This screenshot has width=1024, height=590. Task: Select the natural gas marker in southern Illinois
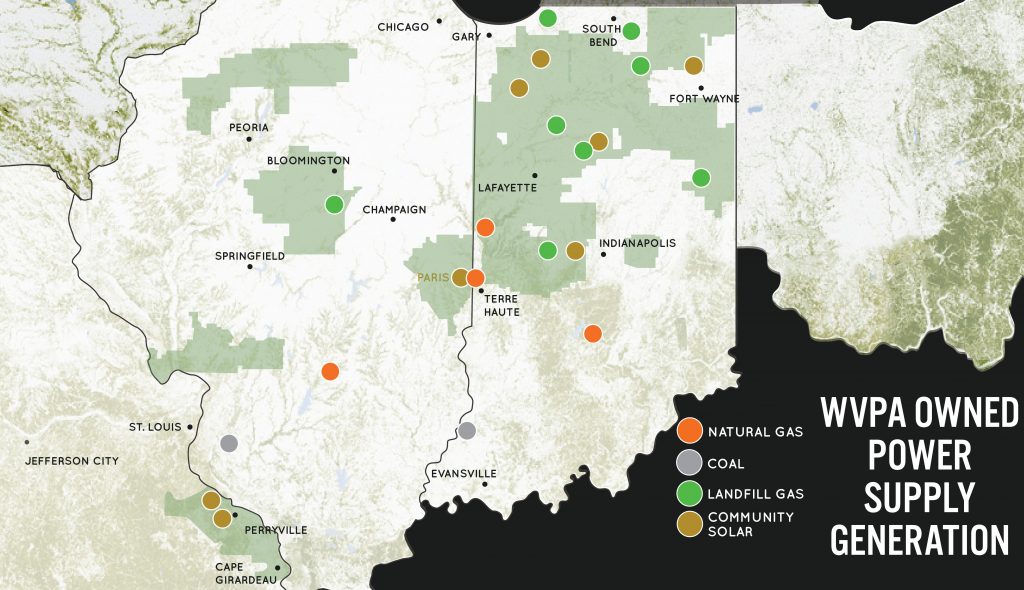tap(330, 371)
